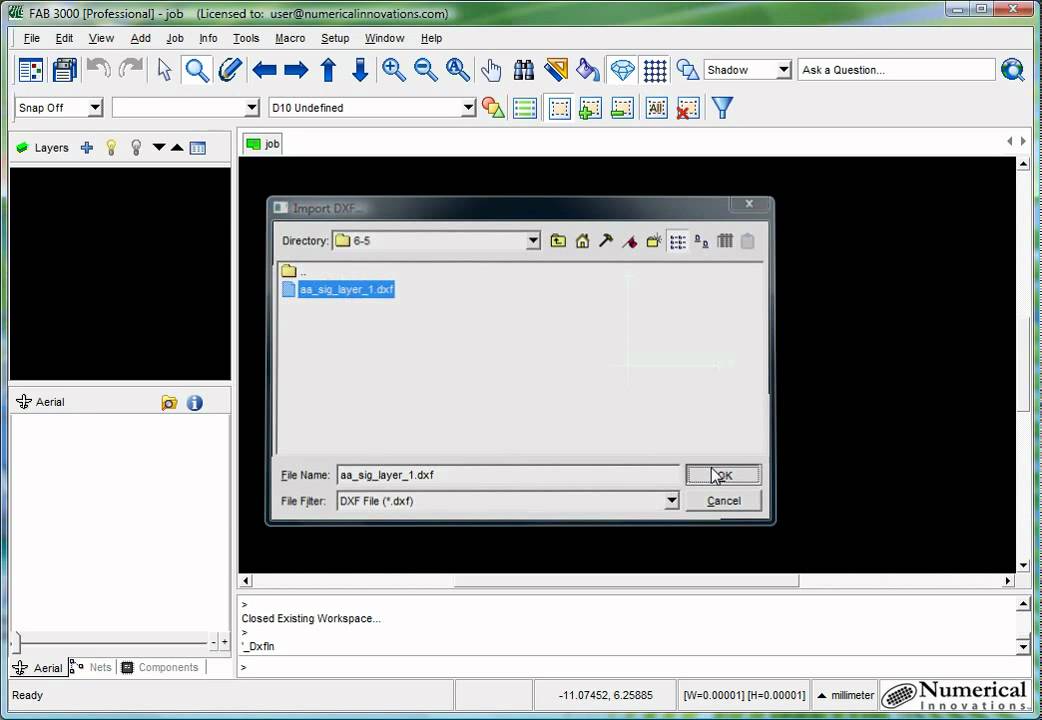Screen dimensions: 1042x720
Task: Toggle the grid display icon
Action: (x=655, y=70)
